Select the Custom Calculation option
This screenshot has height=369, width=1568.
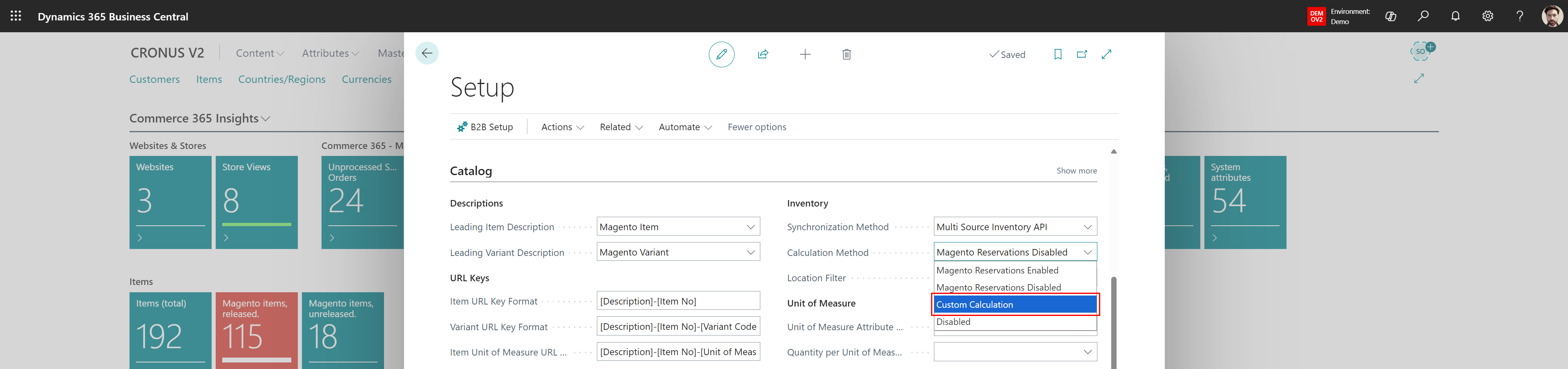click(x=1015, y=305)
